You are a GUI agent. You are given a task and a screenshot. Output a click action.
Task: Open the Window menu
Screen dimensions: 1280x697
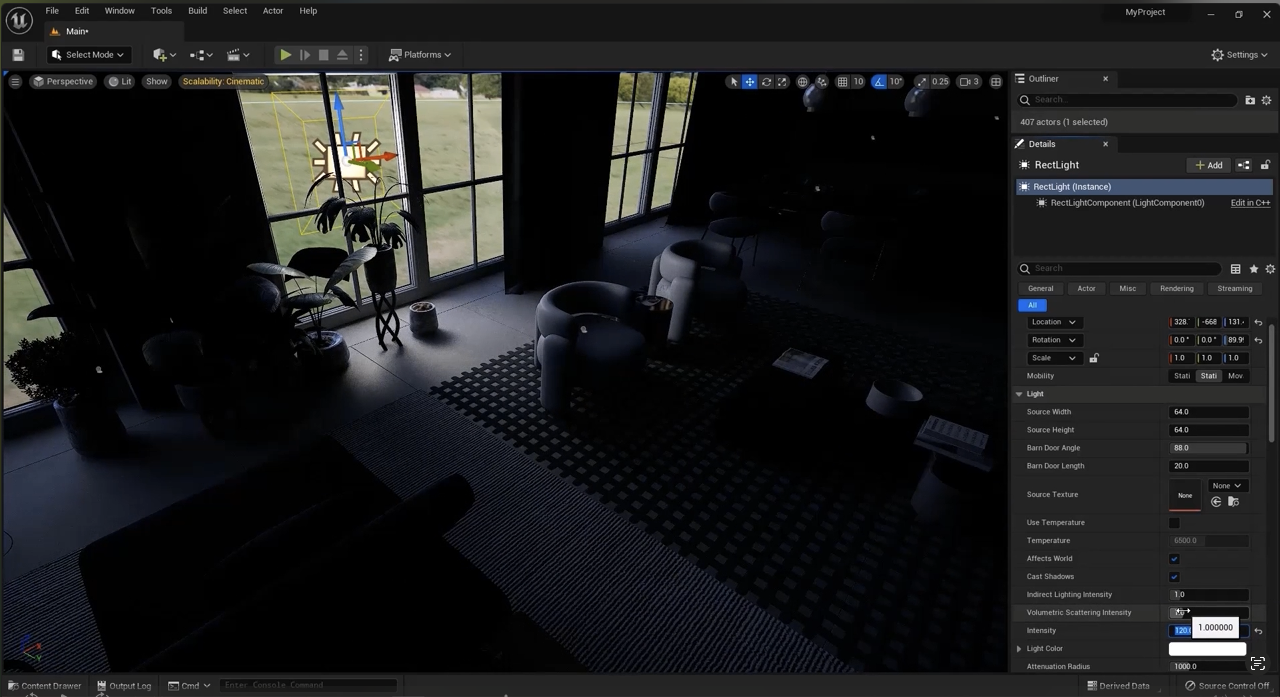point(119,11)
